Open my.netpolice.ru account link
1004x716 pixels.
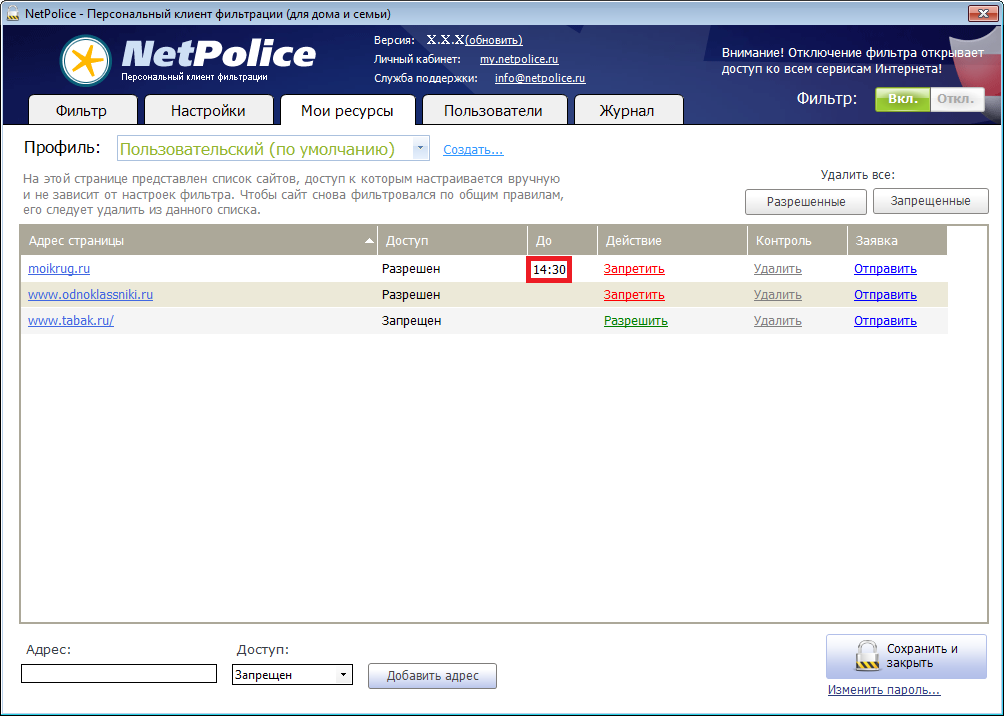point(519,59)
